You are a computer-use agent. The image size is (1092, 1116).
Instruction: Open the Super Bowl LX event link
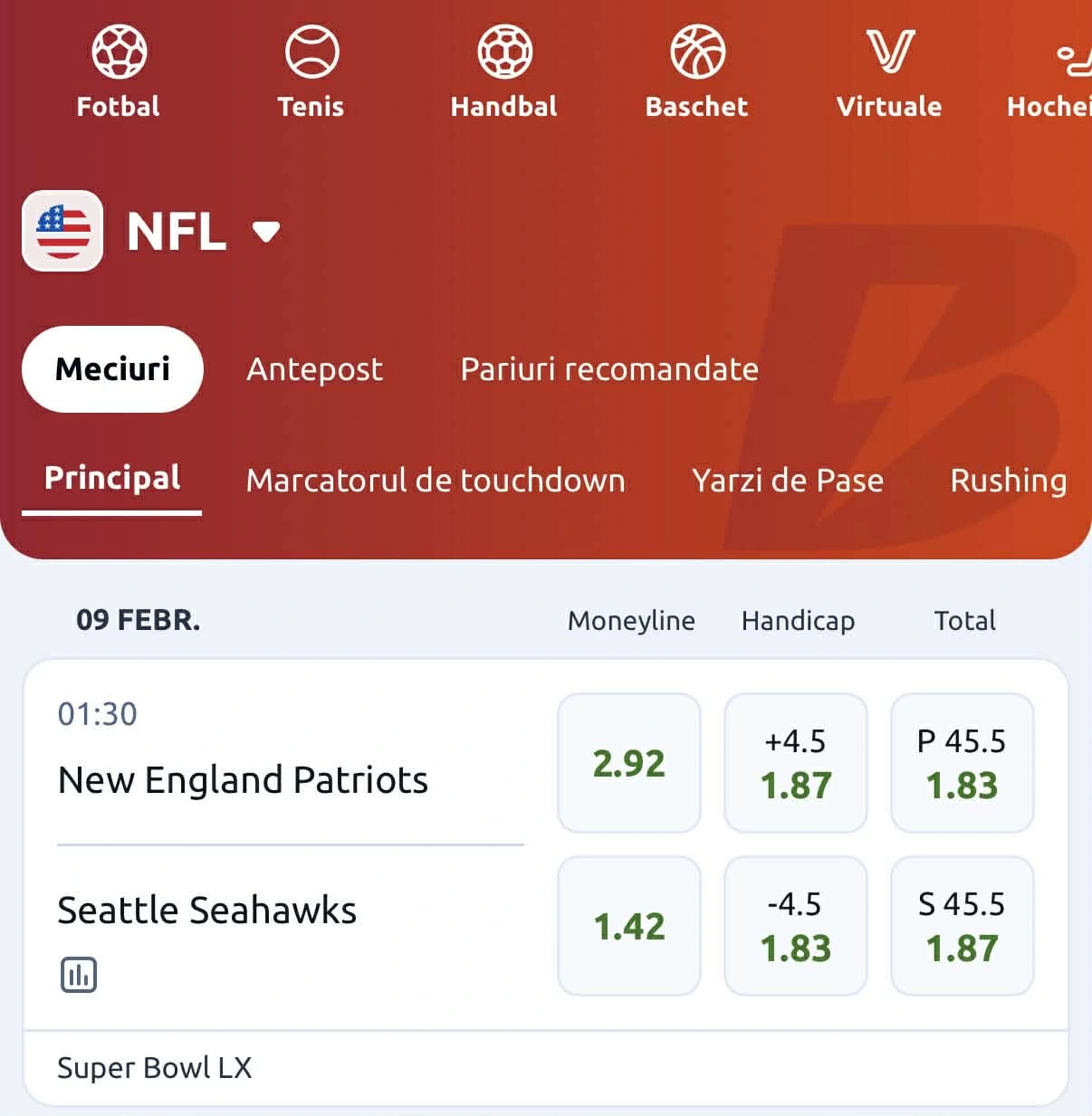pos(154,1068)
